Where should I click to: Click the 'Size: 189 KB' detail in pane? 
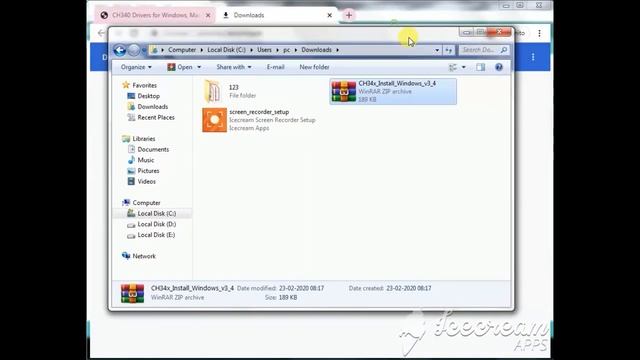tap(281, 298)
